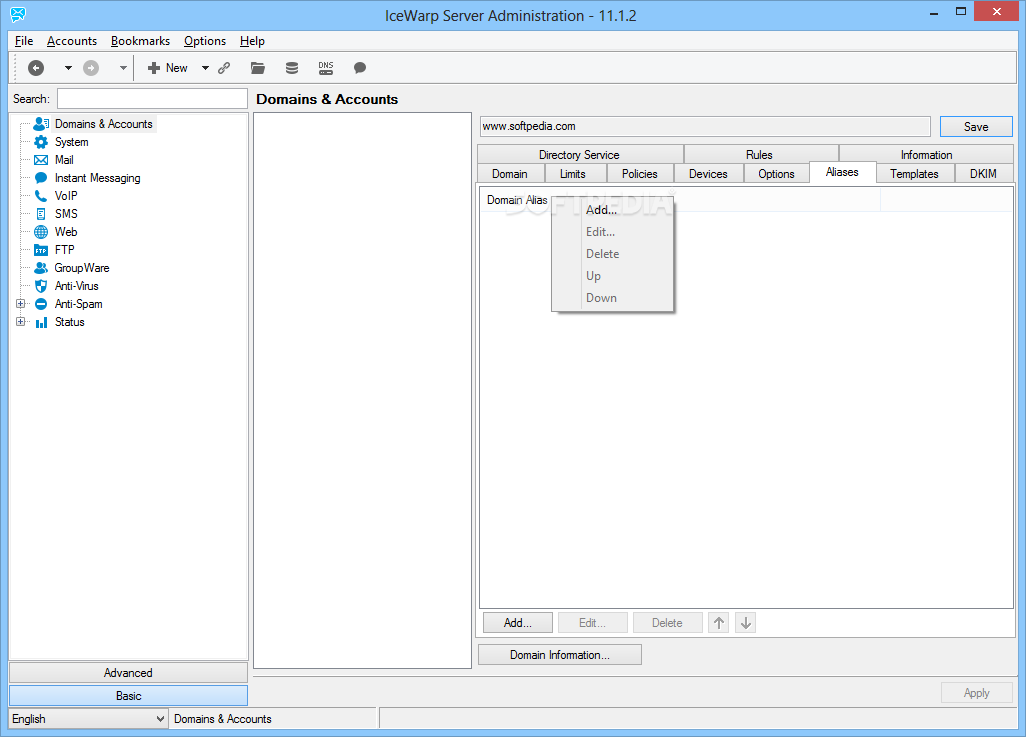
Task: Switch to the Policies tab
Action: point(639,173)
